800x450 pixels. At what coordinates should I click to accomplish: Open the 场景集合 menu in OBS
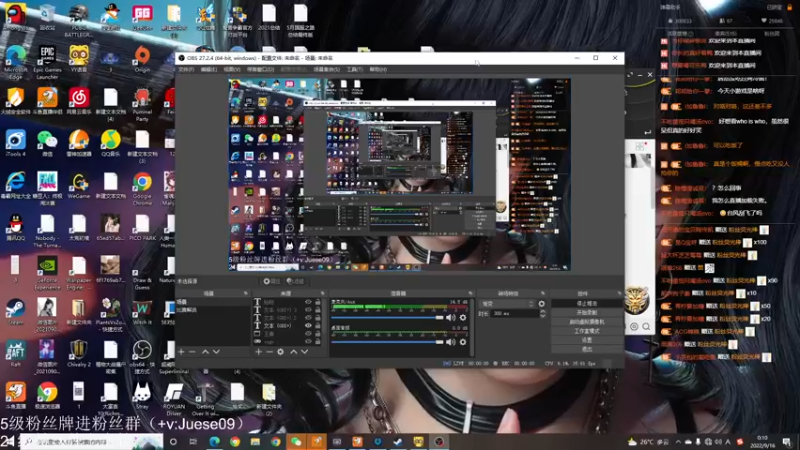point(327,69)
